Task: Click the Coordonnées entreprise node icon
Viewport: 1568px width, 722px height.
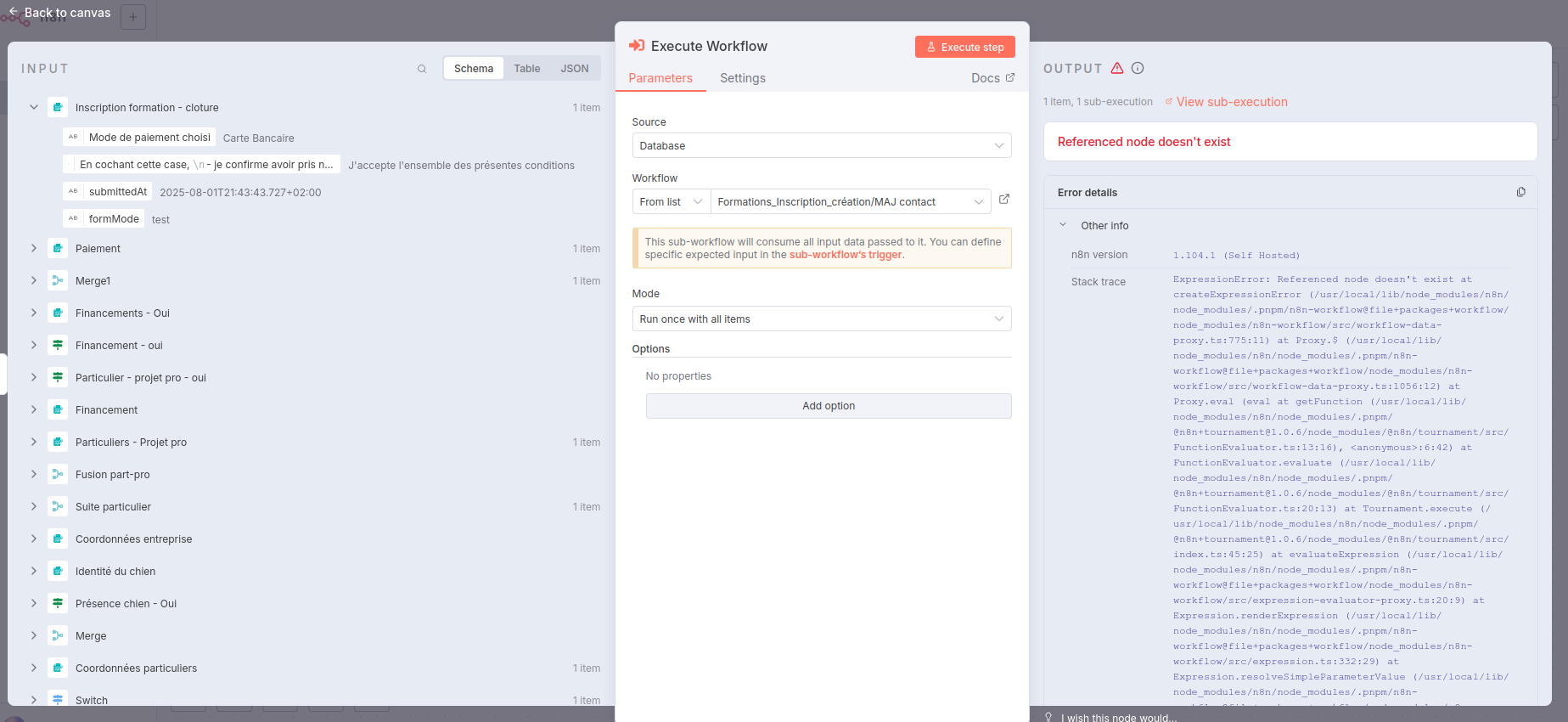Action: (58, 539)
